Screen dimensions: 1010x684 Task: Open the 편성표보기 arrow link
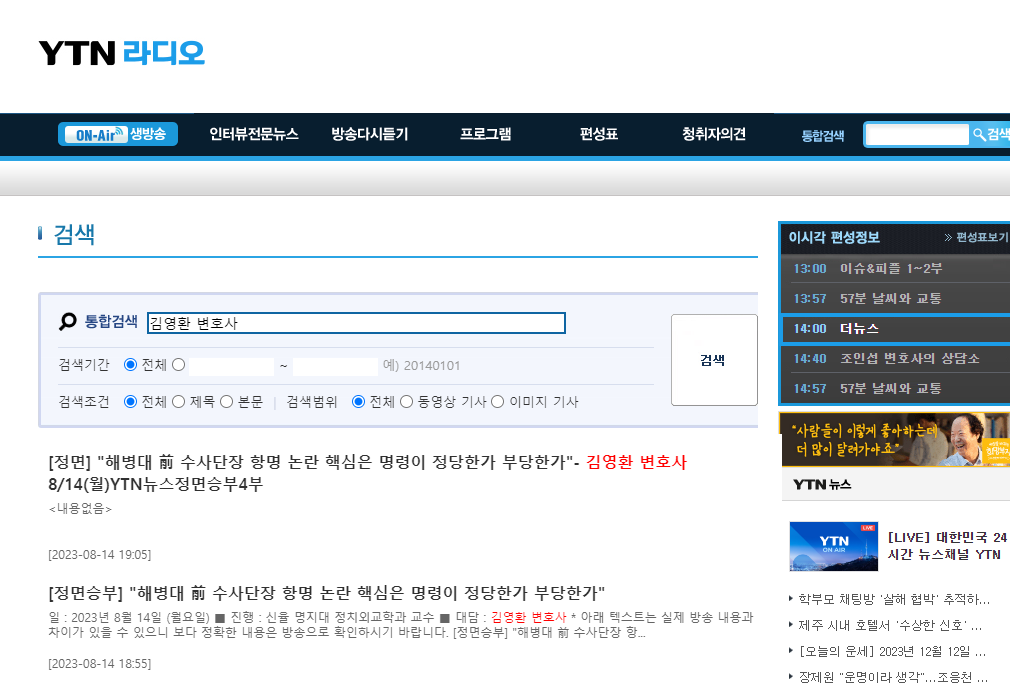point(976,238)
